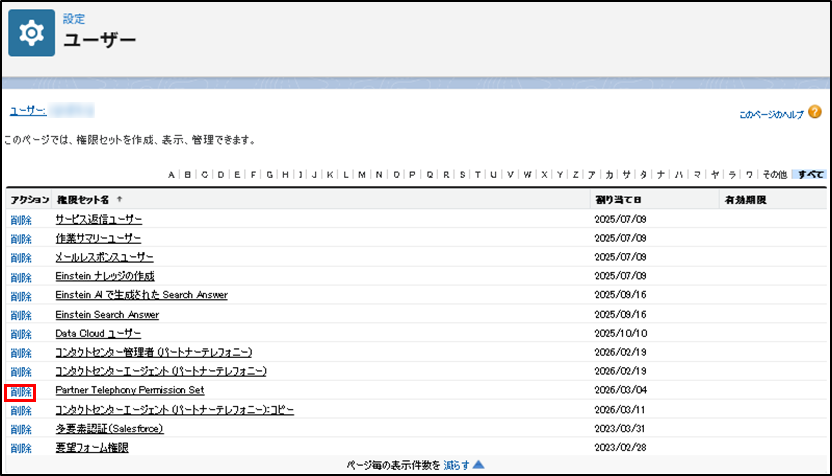The width and height of the screenshot is (832, 476).
Task: Click the blue triangle to show fewer records
Action: pos(479,465)
